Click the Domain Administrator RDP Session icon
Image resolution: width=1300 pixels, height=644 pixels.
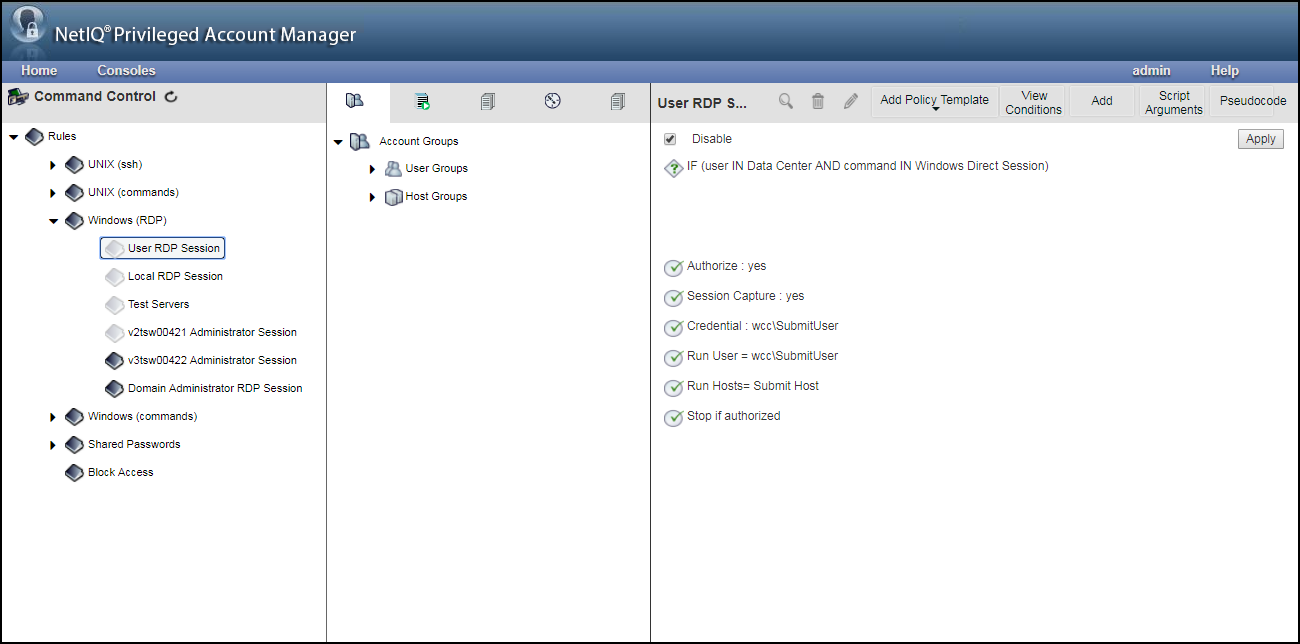114,388
